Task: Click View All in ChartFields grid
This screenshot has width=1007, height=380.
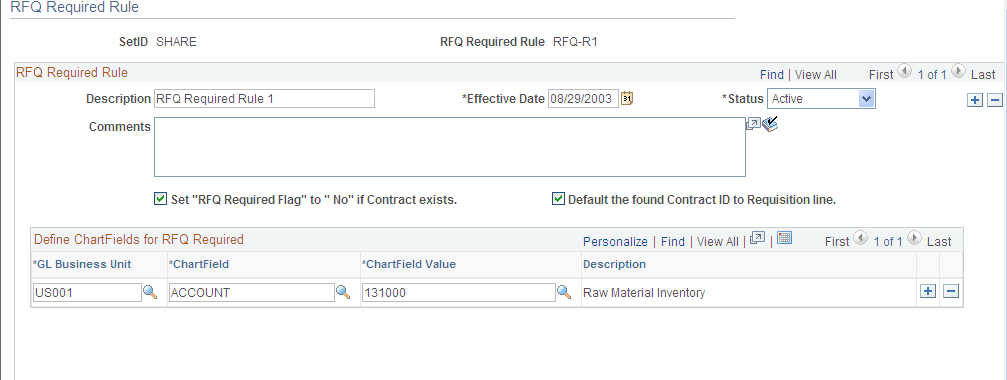Action: point(717,241)
